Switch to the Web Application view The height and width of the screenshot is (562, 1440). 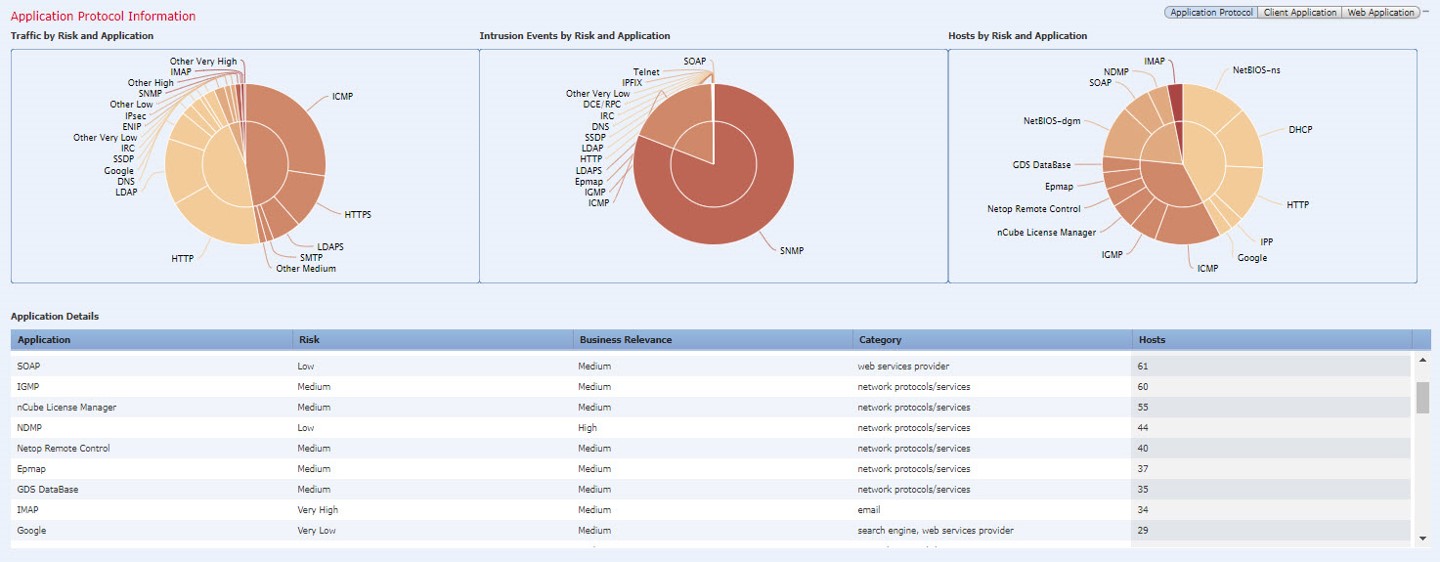coord(1380,13)
